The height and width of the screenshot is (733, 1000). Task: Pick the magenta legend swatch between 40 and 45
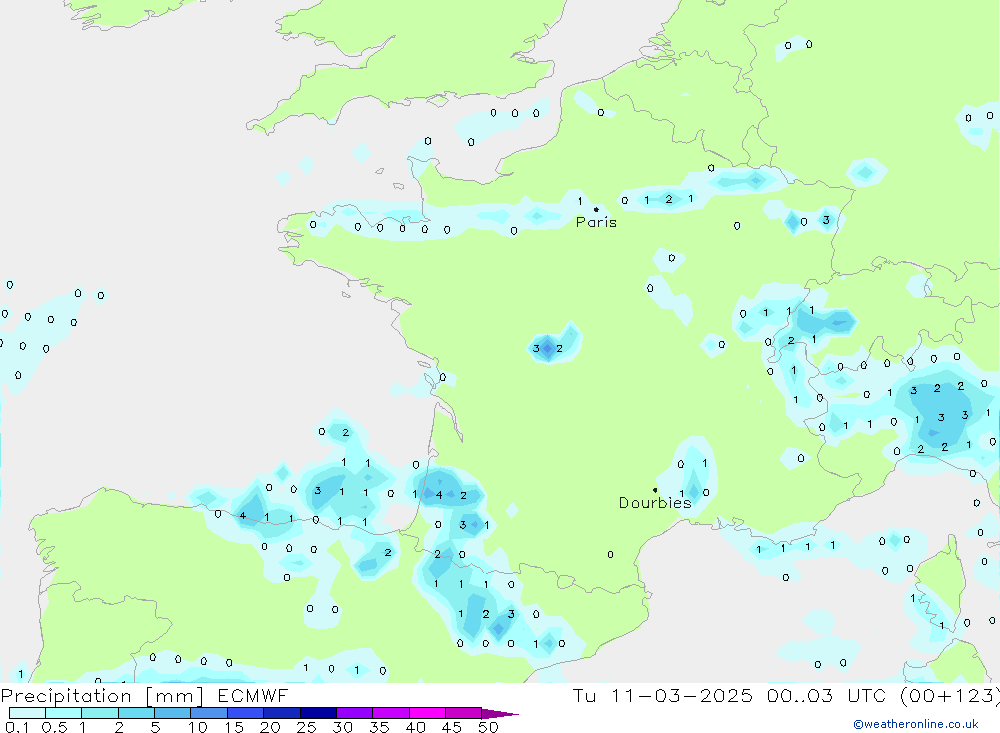click(427, 713)
